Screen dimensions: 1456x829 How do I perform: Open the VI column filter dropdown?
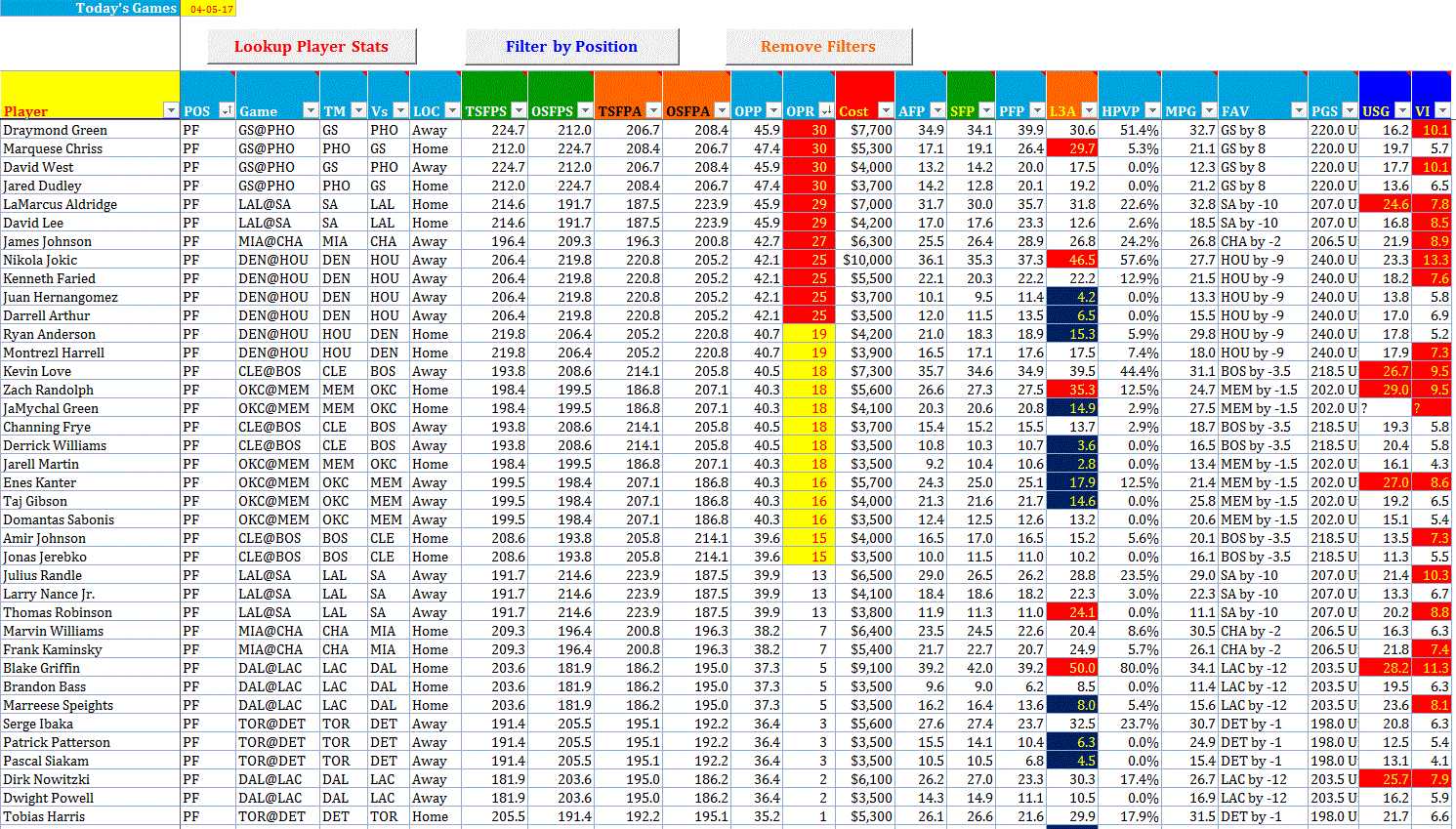tap(1442, 110)
